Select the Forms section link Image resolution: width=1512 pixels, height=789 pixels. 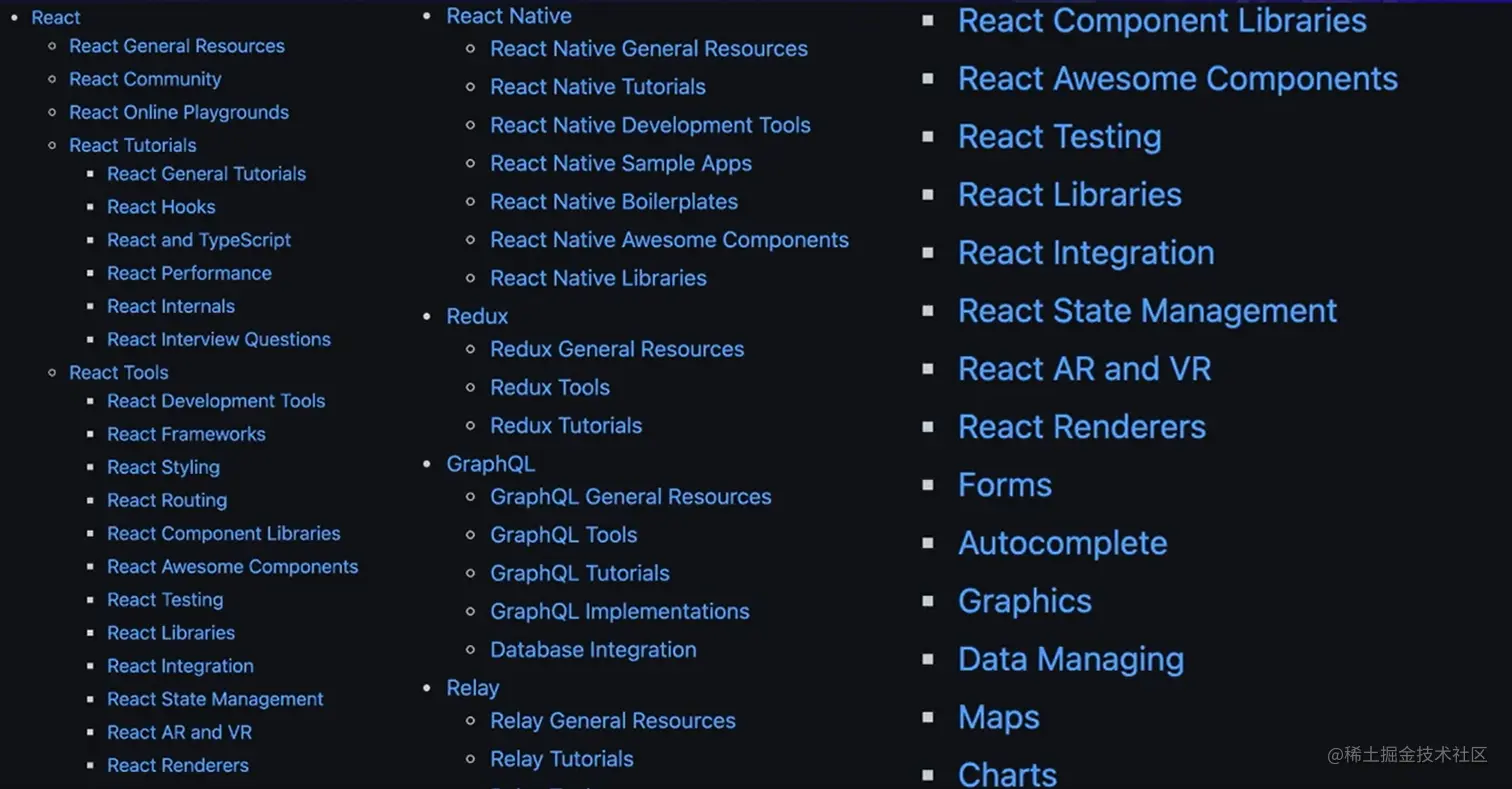tap(1004, 484)
